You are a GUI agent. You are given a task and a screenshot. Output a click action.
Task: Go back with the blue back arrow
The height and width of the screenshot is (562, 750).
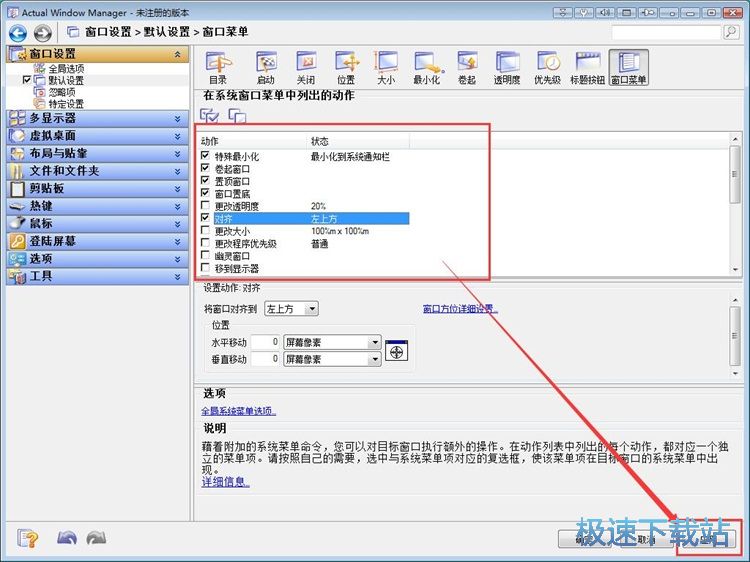[x=18, y=33]
